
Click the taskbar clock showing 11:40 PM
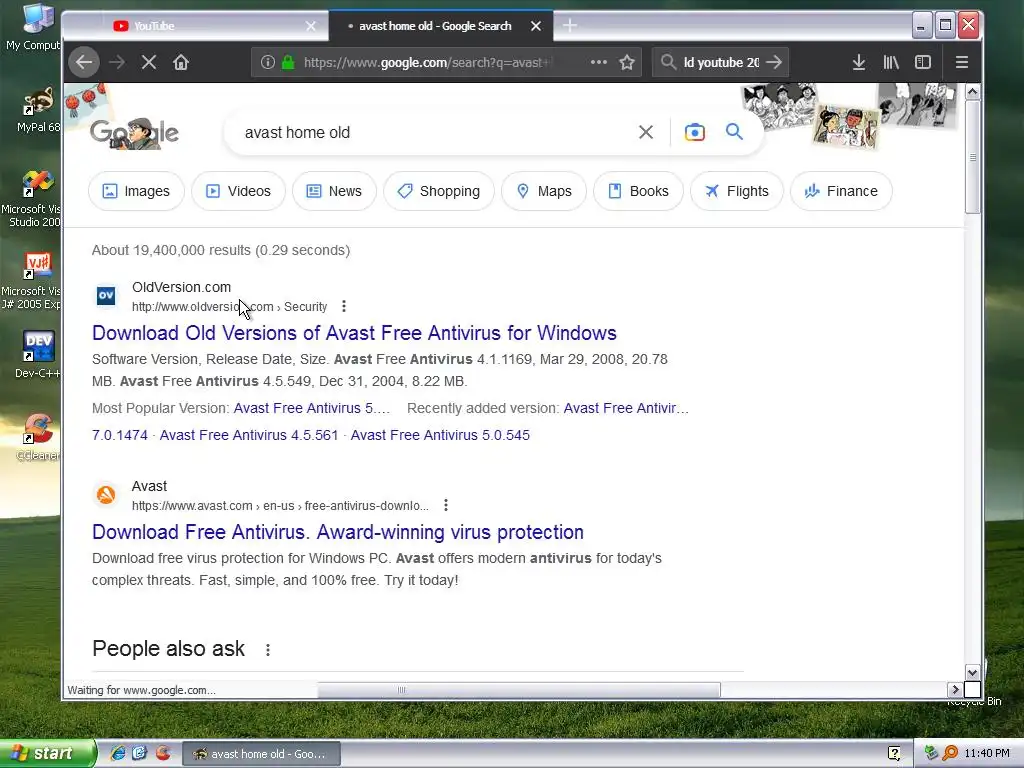(x=987, y=754)
